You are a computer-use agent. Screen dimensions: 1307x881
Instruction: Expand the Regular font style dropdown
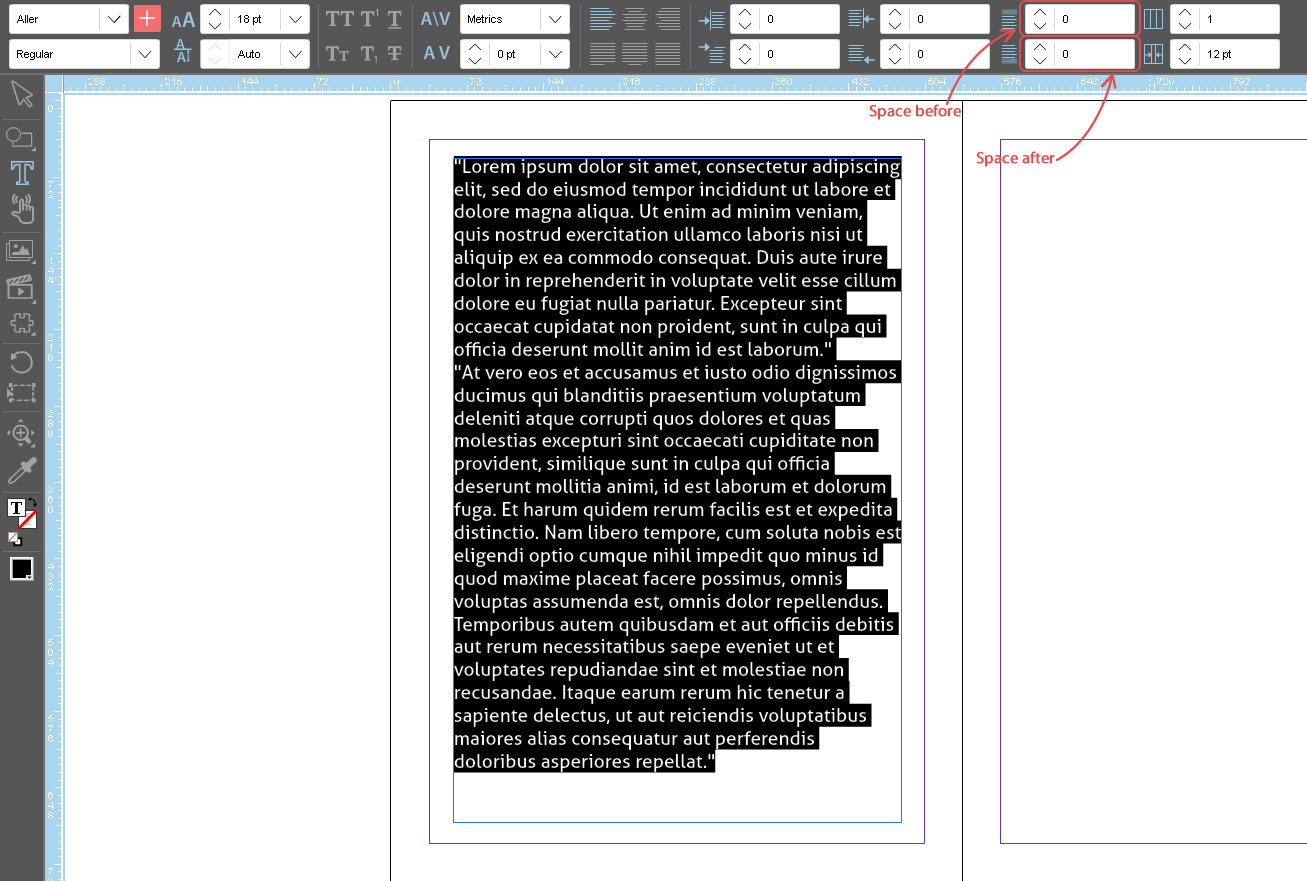(x=146, y=54)
